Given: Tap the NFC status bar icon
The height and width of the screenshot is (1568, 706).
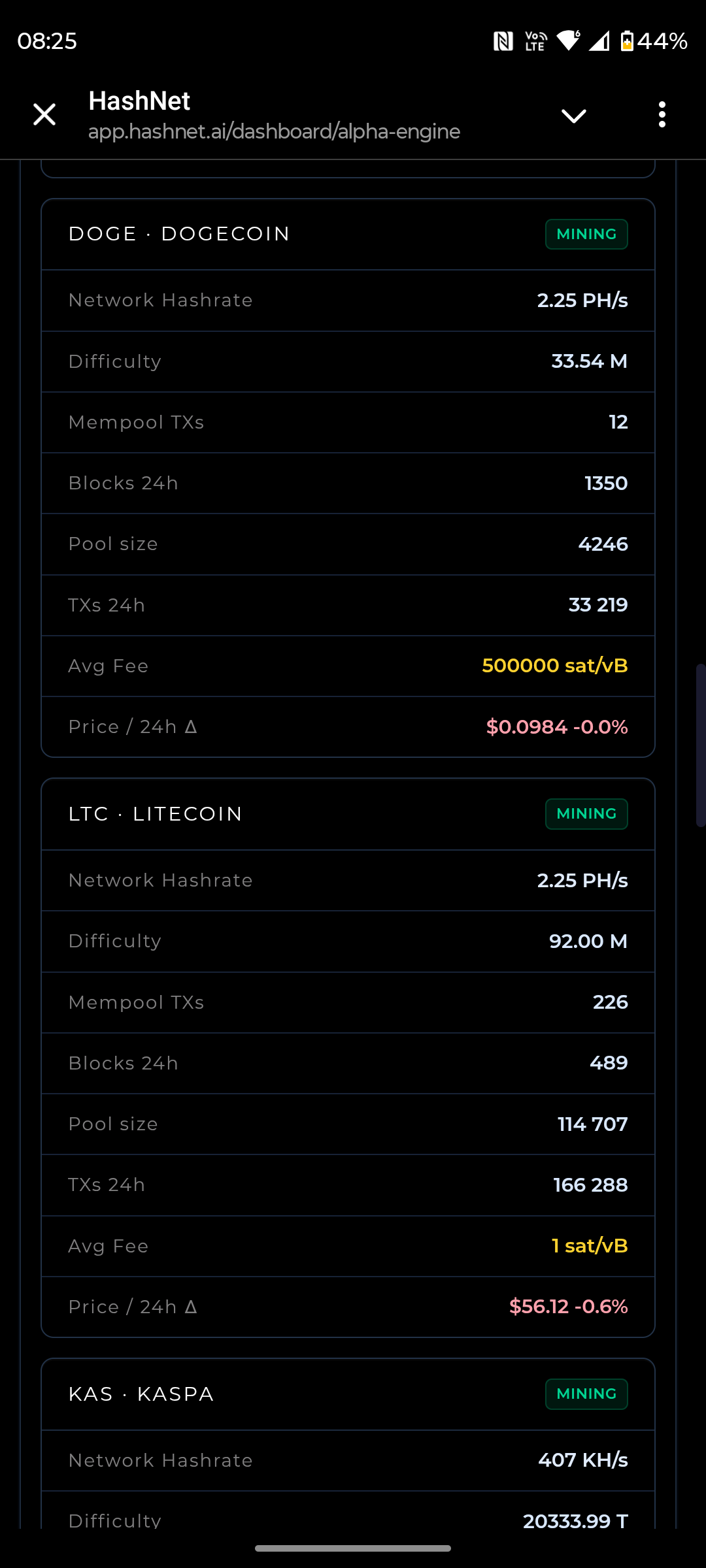Looking at the screenshot, I should pos(503,41).
